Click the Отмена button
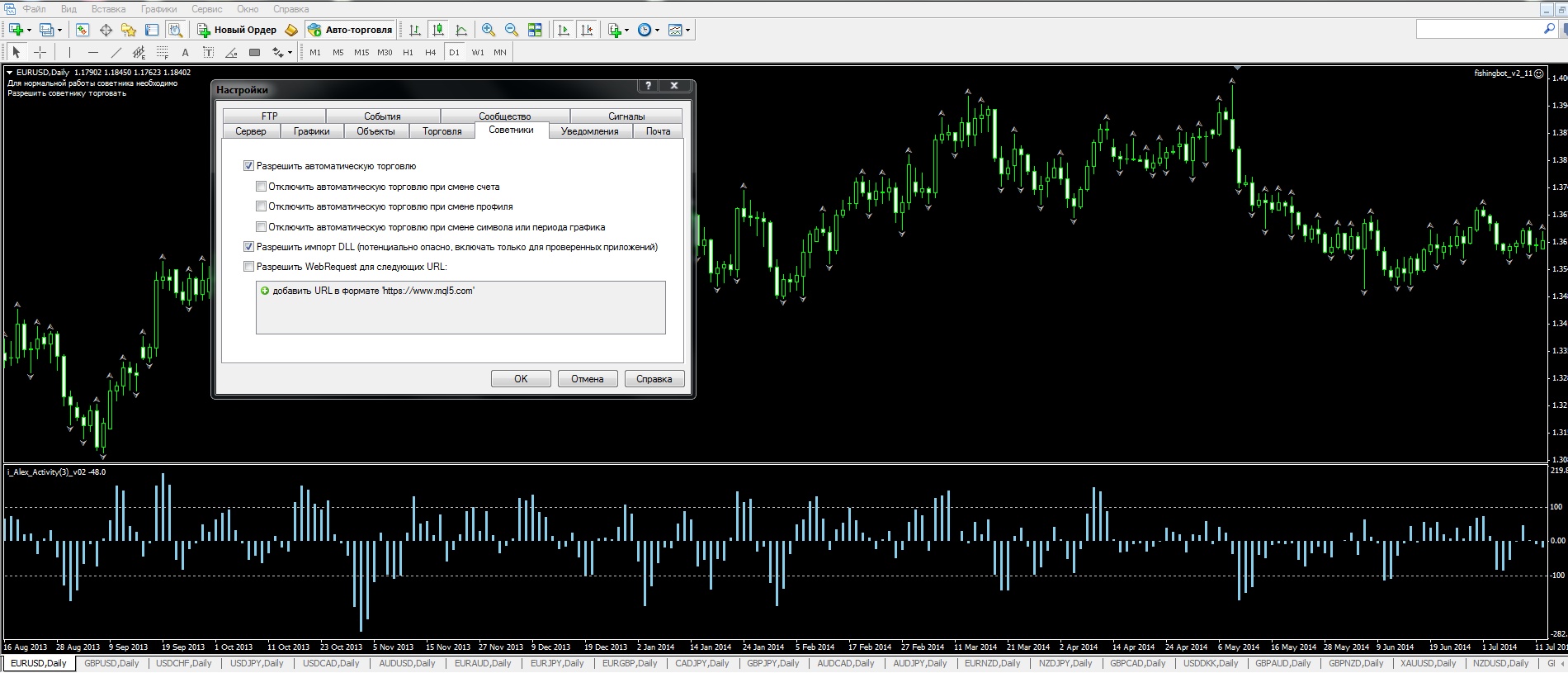The height and width of the screenshot is (673, 1568). 588,378
